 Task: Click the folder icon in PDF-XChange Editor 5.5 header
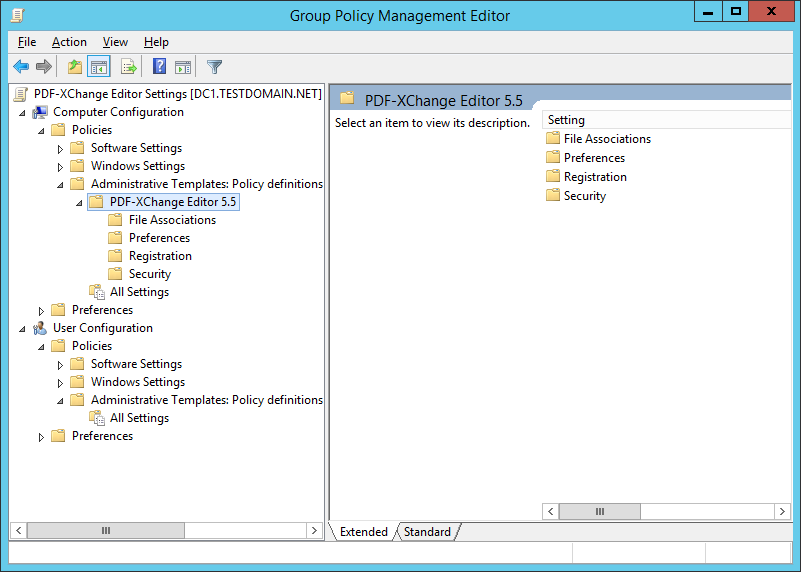[347, 98]
